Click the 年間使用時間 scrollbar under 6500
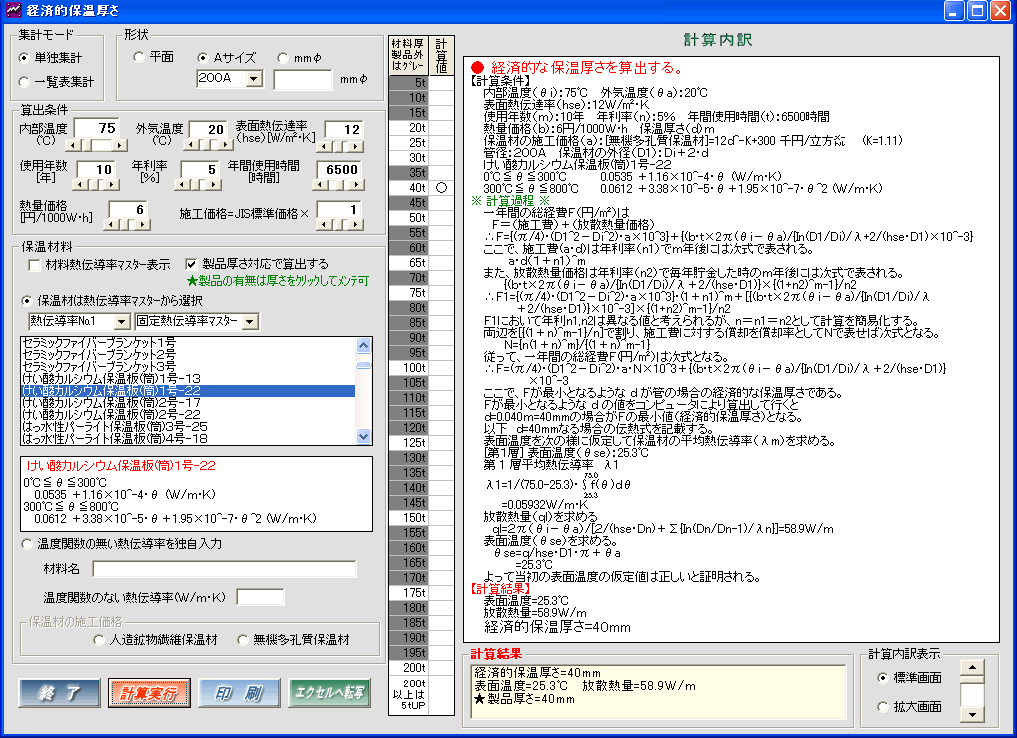This screenshot has width=1017, height=738. (339, 186)
